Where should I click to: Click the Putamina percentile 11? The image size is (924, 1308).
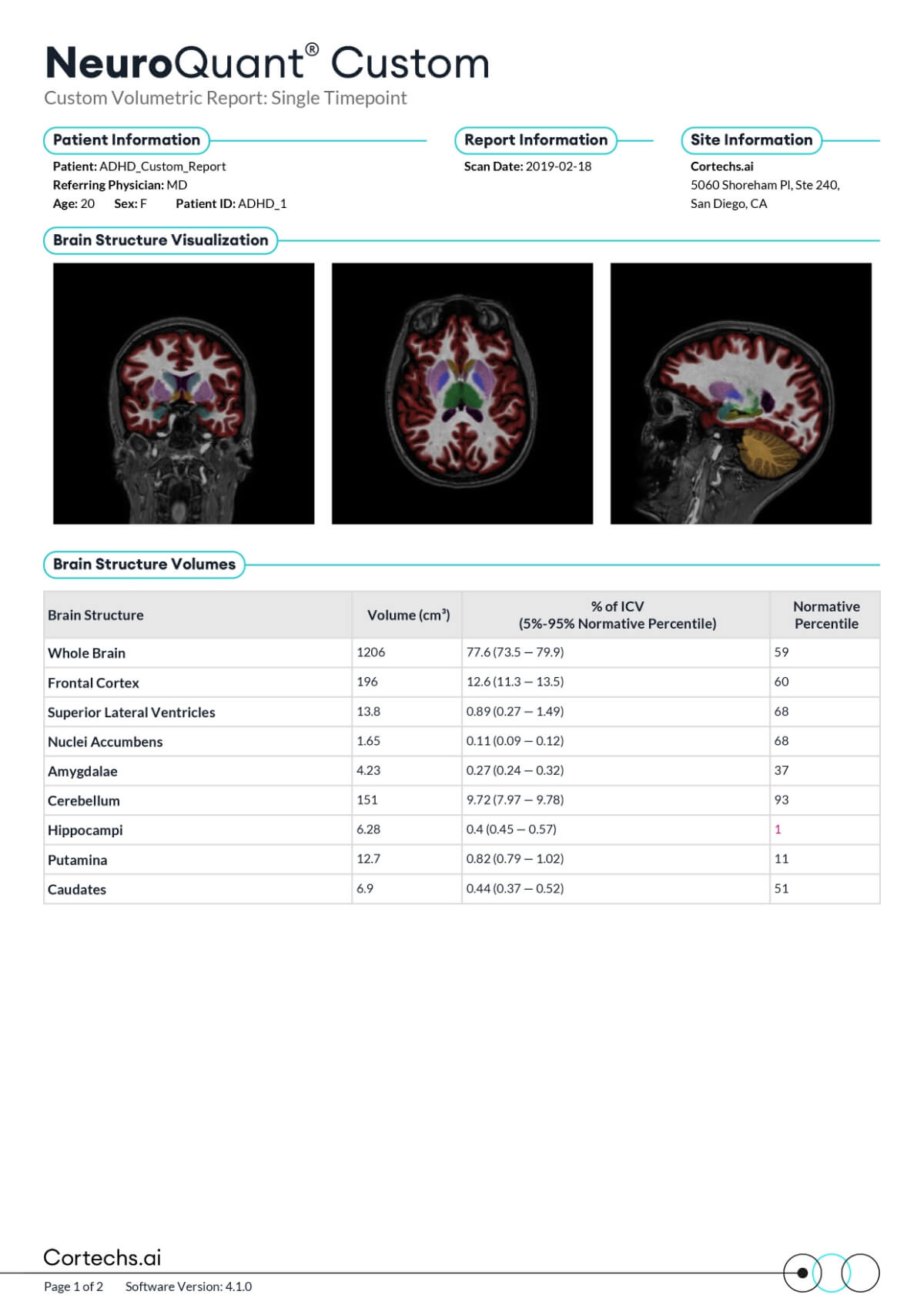coord(782,858)
